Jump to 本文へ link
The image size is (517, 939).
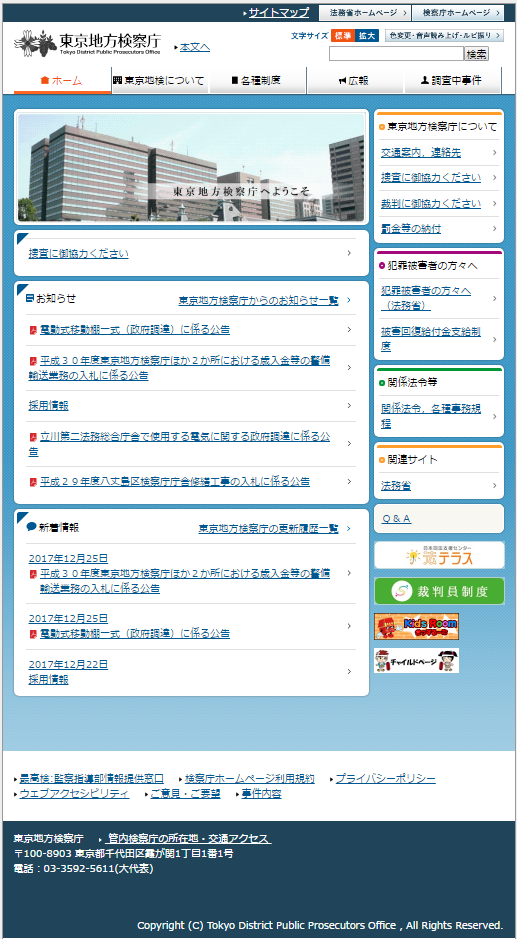(x=195, y=47)
